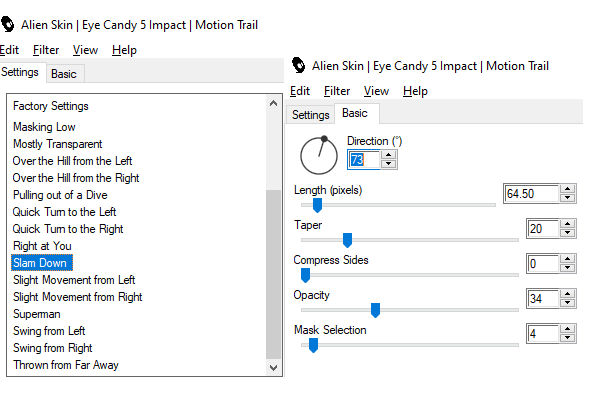Image resolution: width=600 pixels, height=400 pixels.
Task: Click the Opacity slider handle
Action: point(375,310)
